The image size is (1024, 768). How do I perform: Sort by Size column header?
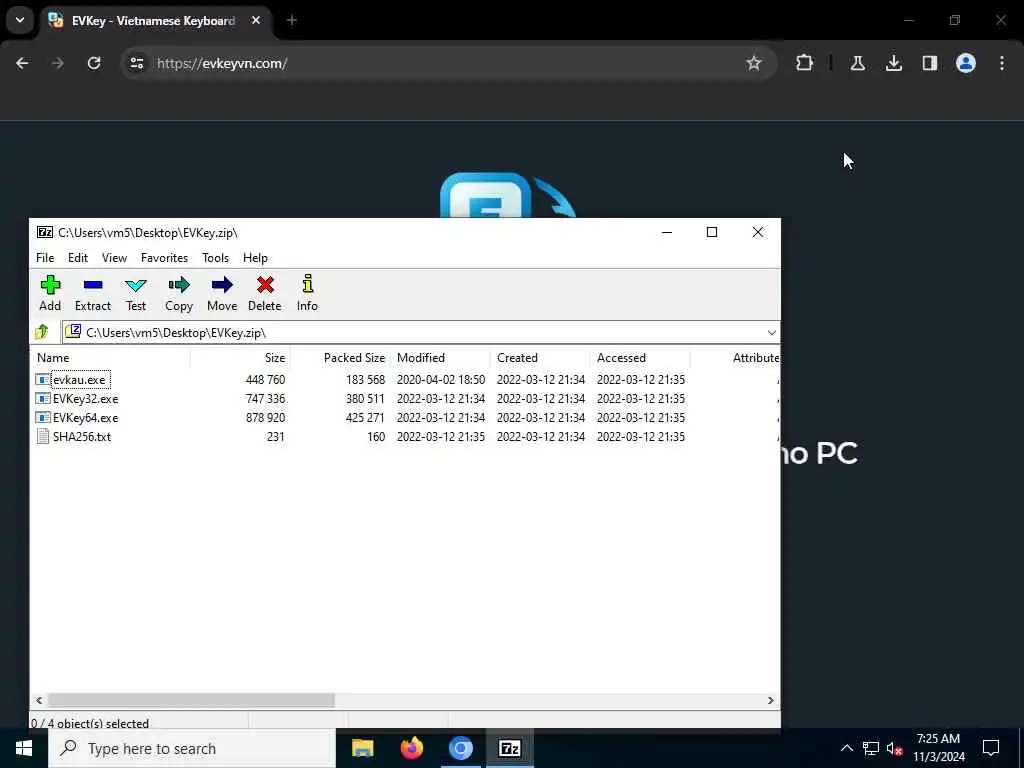240,358
